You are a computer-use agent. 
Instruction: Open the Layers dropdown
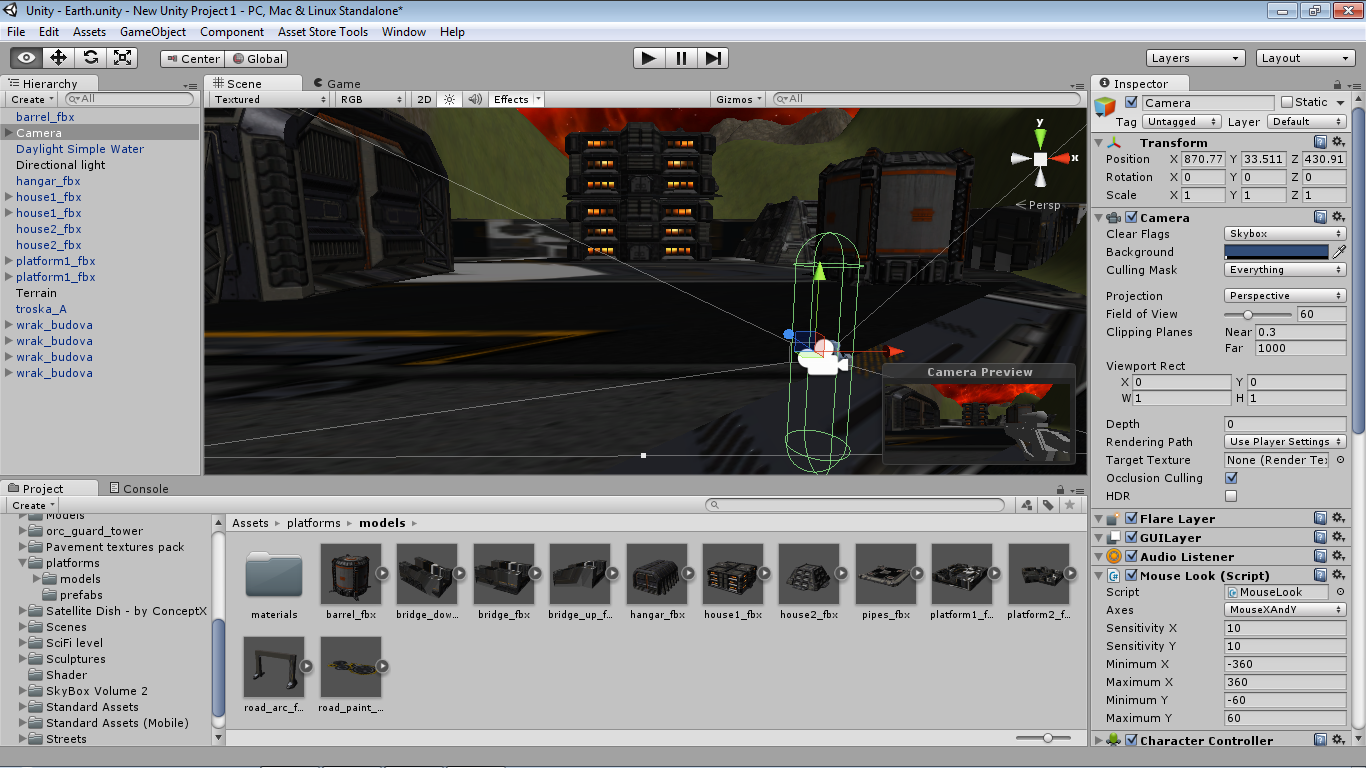click(1196, 58)
